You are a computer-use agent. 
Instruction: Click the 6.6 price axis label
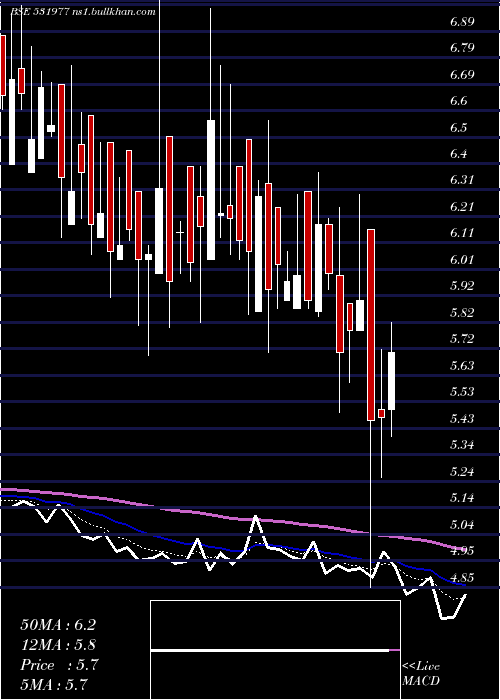pos(459,101)
